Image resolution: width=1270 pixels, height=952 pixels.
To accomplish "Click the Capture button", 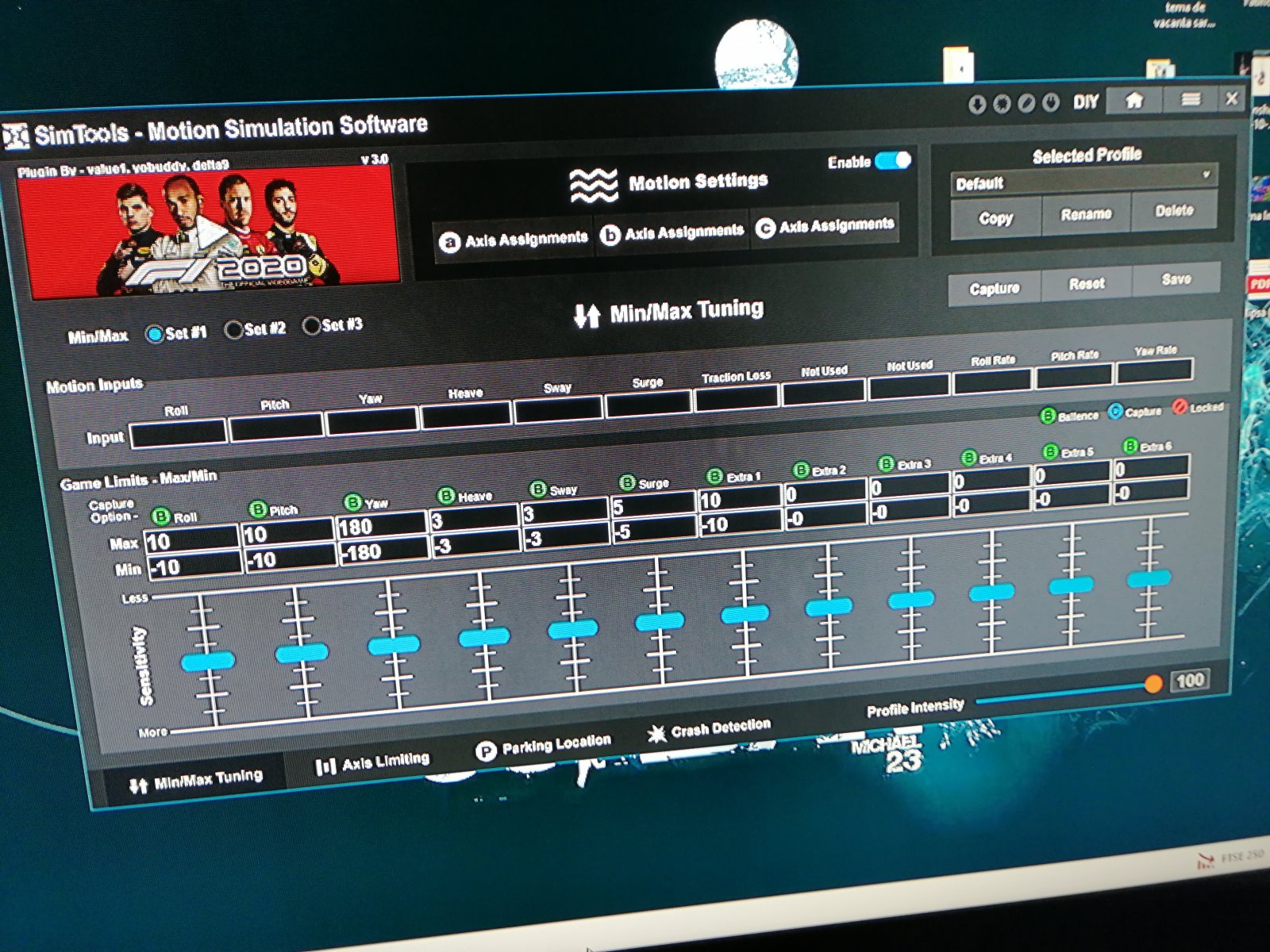I will [x=995, y=288].
